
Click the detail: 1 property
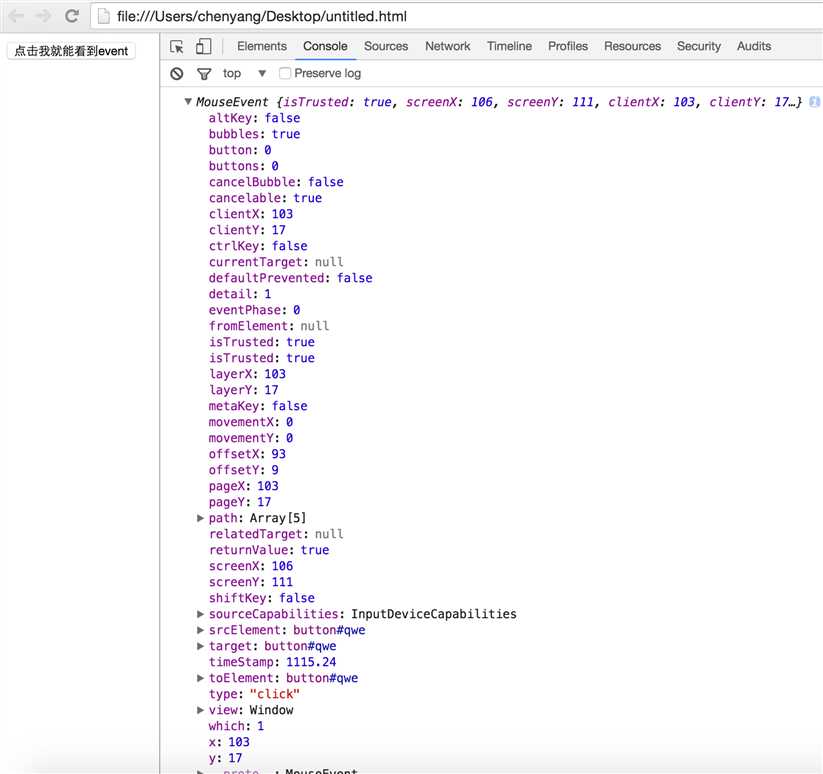240,294
